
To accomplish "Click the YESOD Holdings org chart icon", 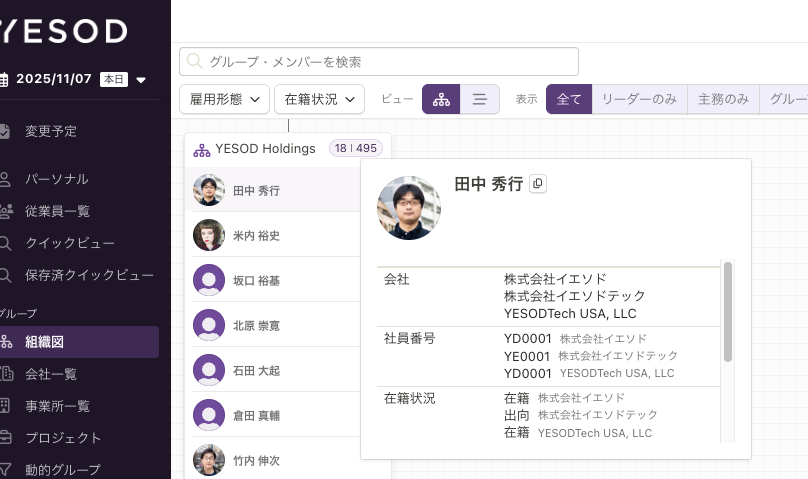I will [202, 149].
